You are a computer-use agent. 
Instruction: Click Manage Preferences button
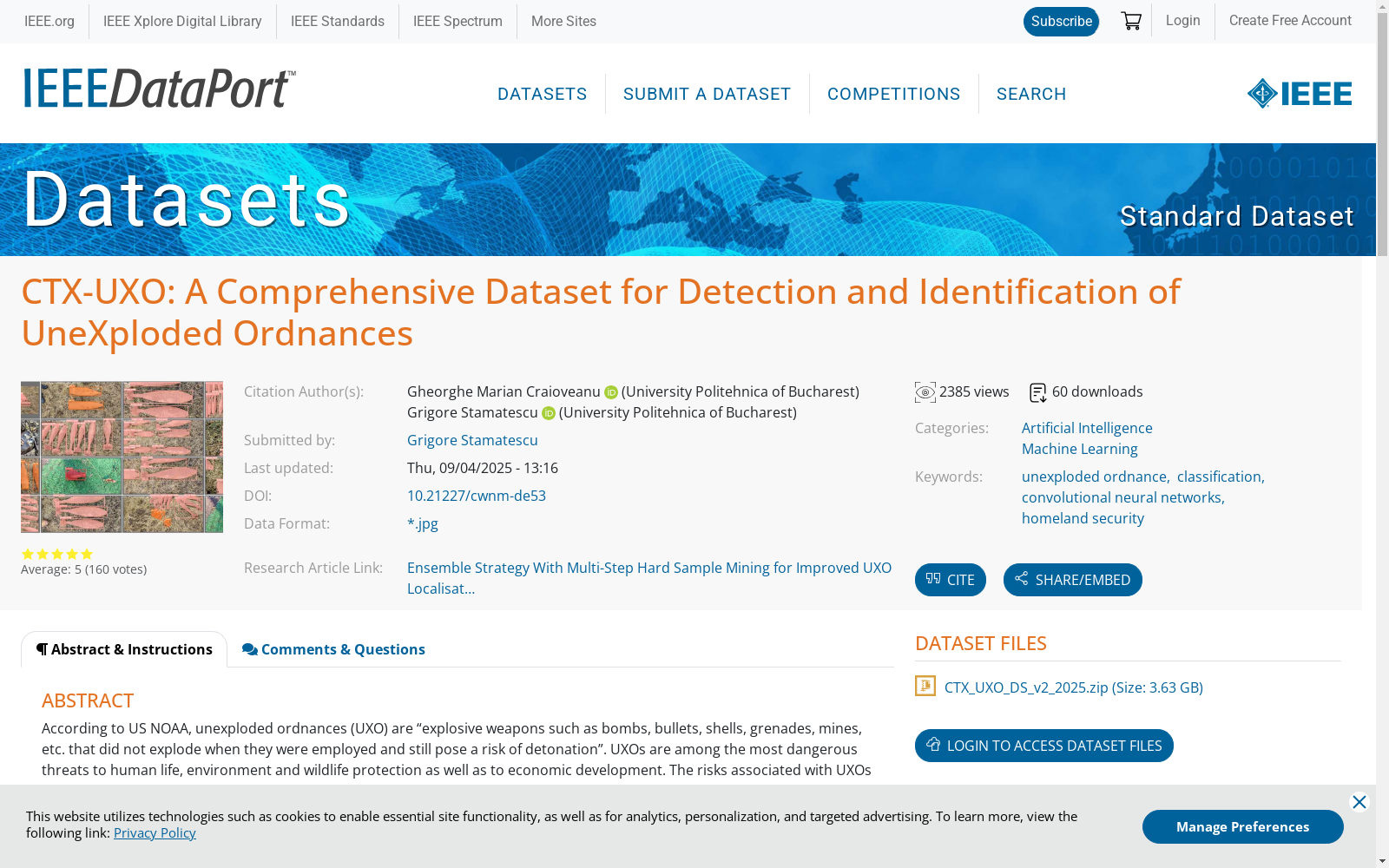pyautogui.click(x=1243, y=826)
